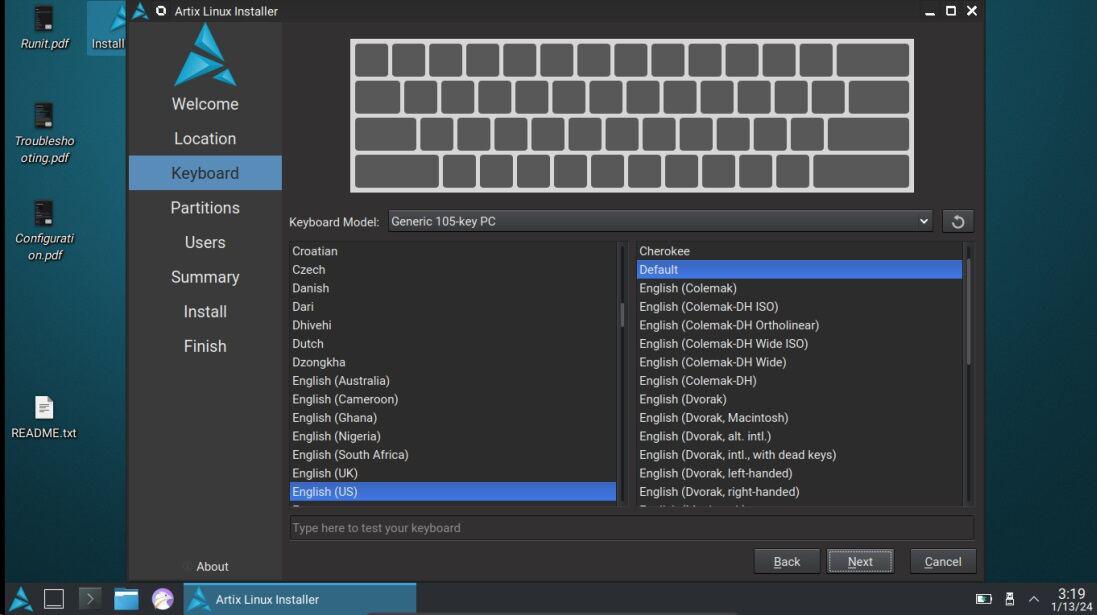This screenshot has height=615, width=1097.
Task: Select the Dari layout
Action: (453, 306)
